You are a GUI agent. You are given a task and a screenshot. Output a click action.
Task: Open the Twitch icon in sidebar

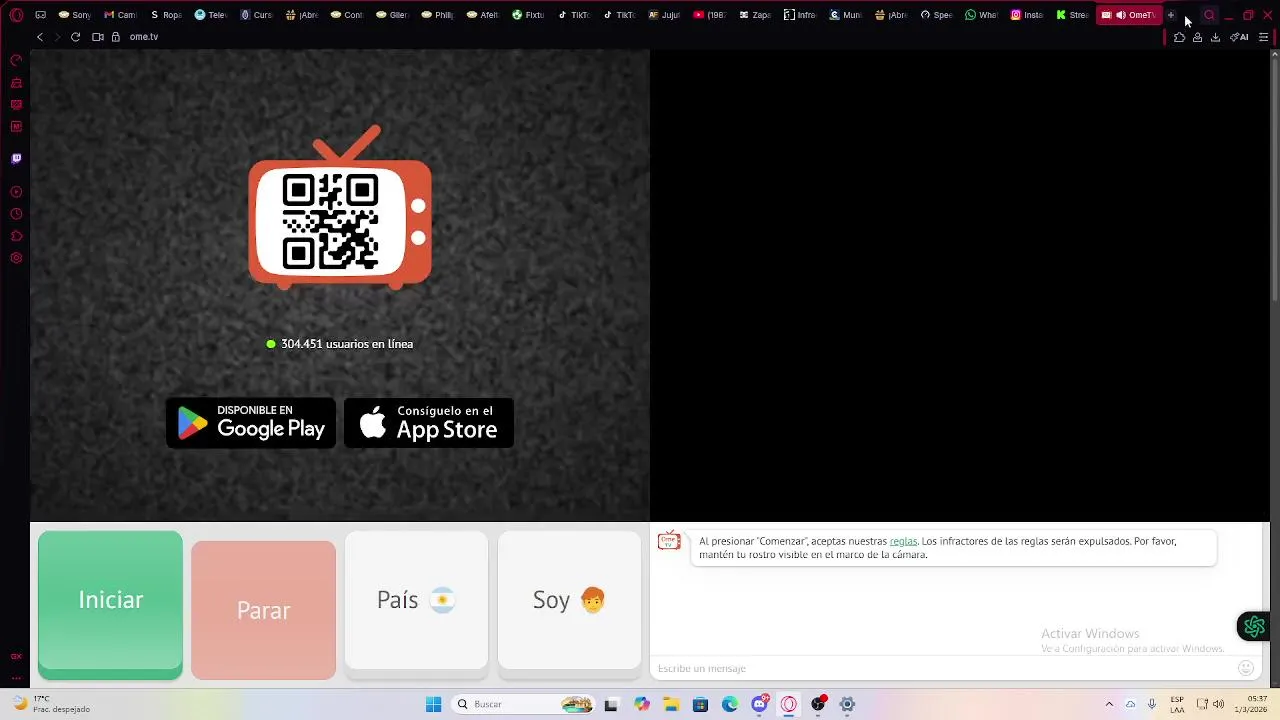click(x=16, y=158)
